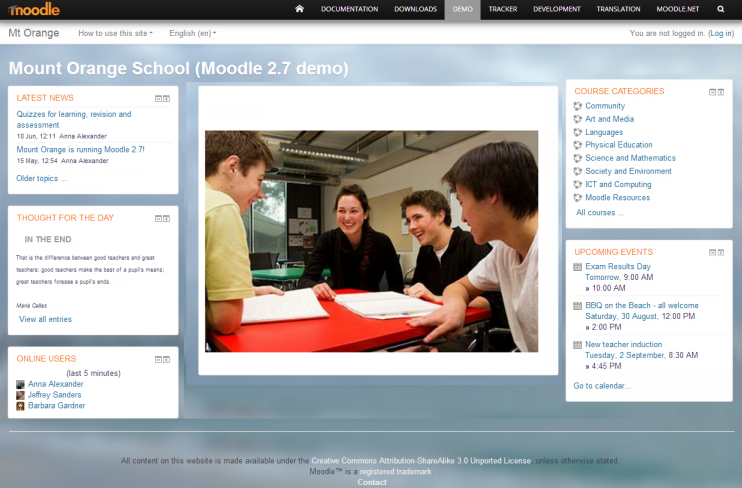Viewport: 742px width, 488px height.
Task: Open Anna Alexander's online user profile
Action: click(55, 384)
